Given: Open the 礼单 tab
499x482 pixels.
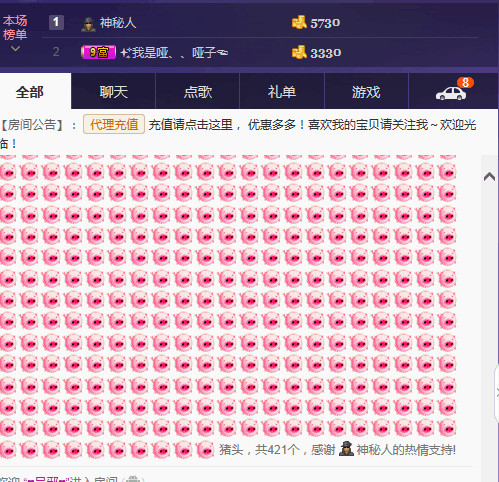Looking at the screenshot, I should [x=282, y=91].
